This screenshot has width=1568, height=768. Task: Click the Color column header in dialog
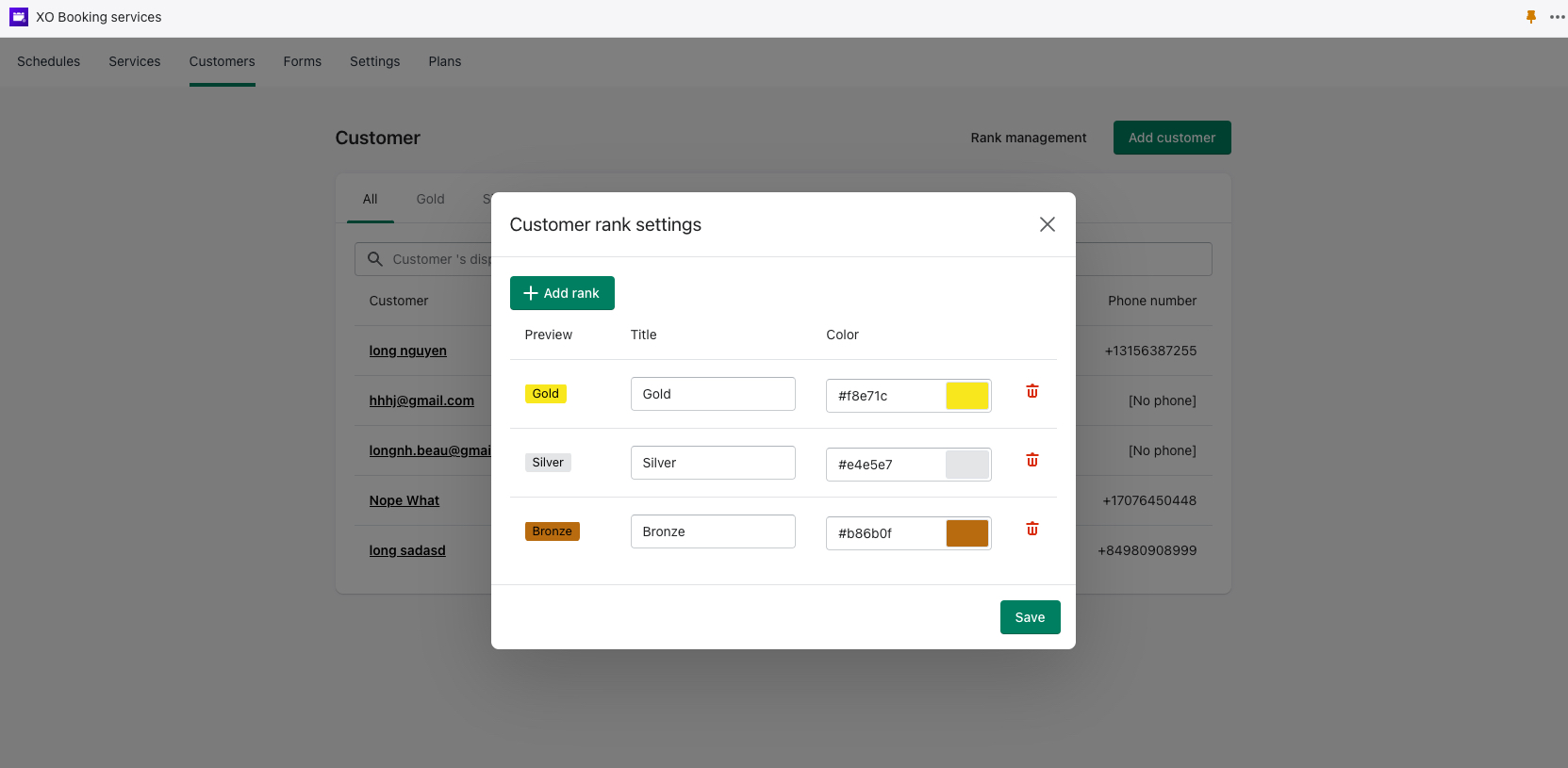843,335
